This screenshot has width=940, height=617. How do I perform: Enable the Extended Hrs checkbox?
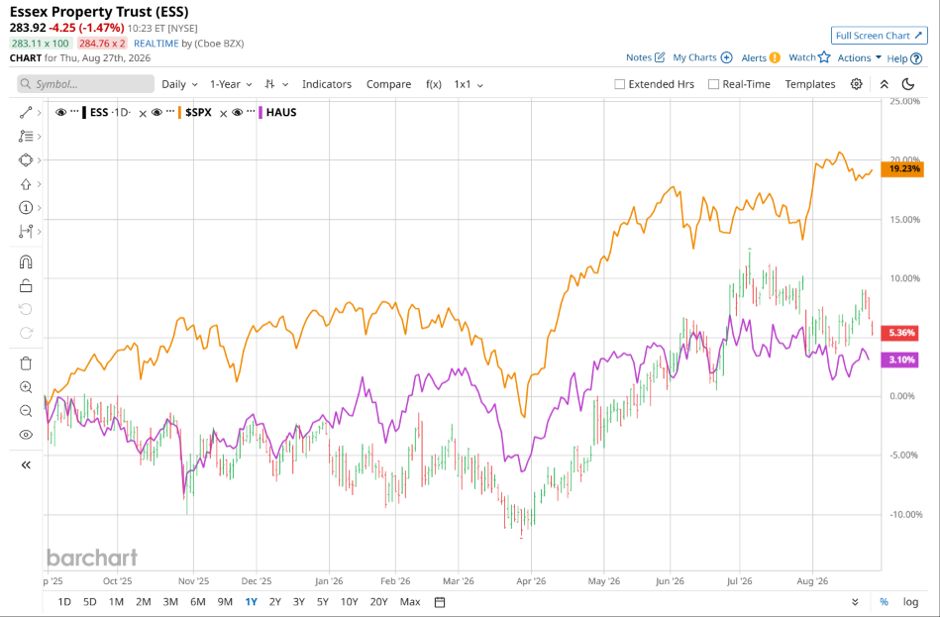(x=620, y=84)
